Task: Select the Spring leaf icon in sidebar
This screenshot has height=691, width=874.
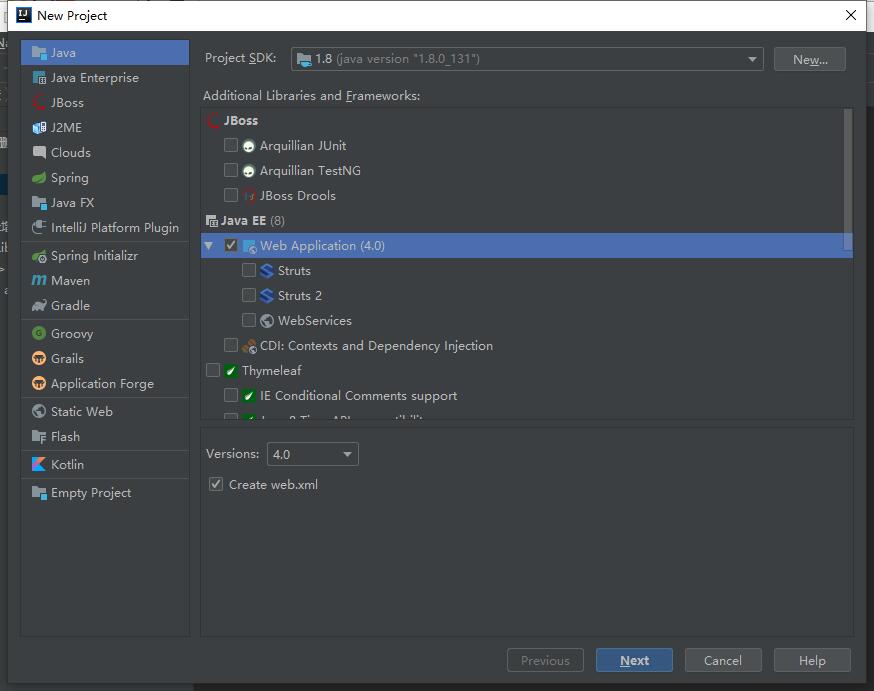Action: coord(39,178)
